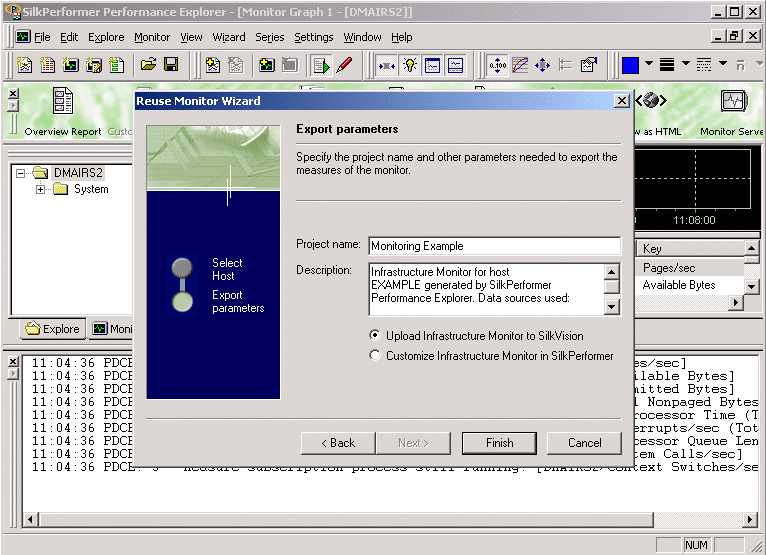Viewport: 766px width, 555px height.
Task: Click the blue four-way arrows icon
Action: coord(542,65)
